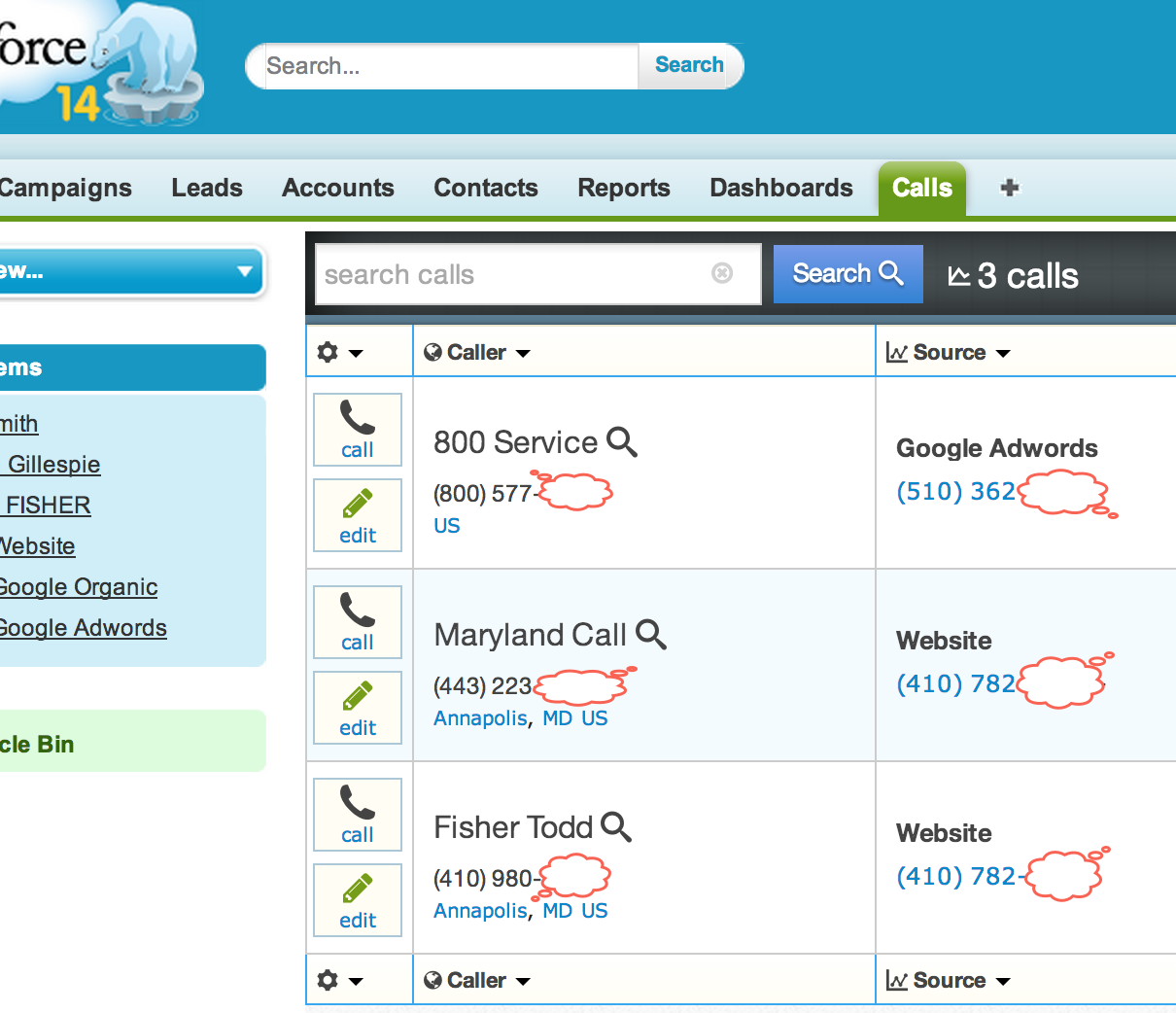Click the magnifier icon next to 800 Service

[622, 441]
